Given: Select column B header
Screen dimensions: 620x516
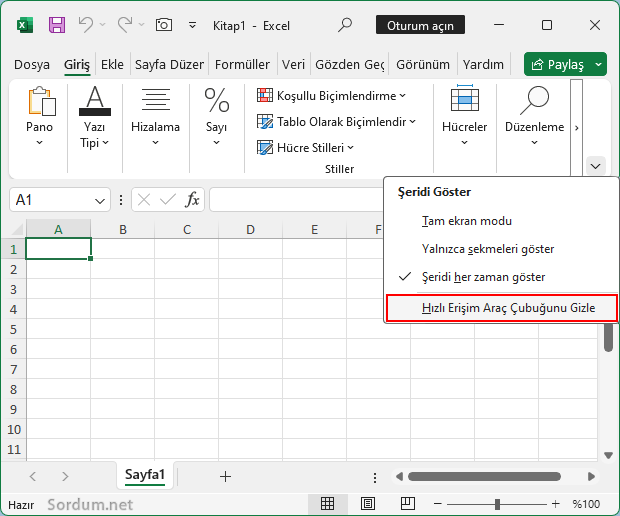Looking at the screenshot, I should point(123,229).
